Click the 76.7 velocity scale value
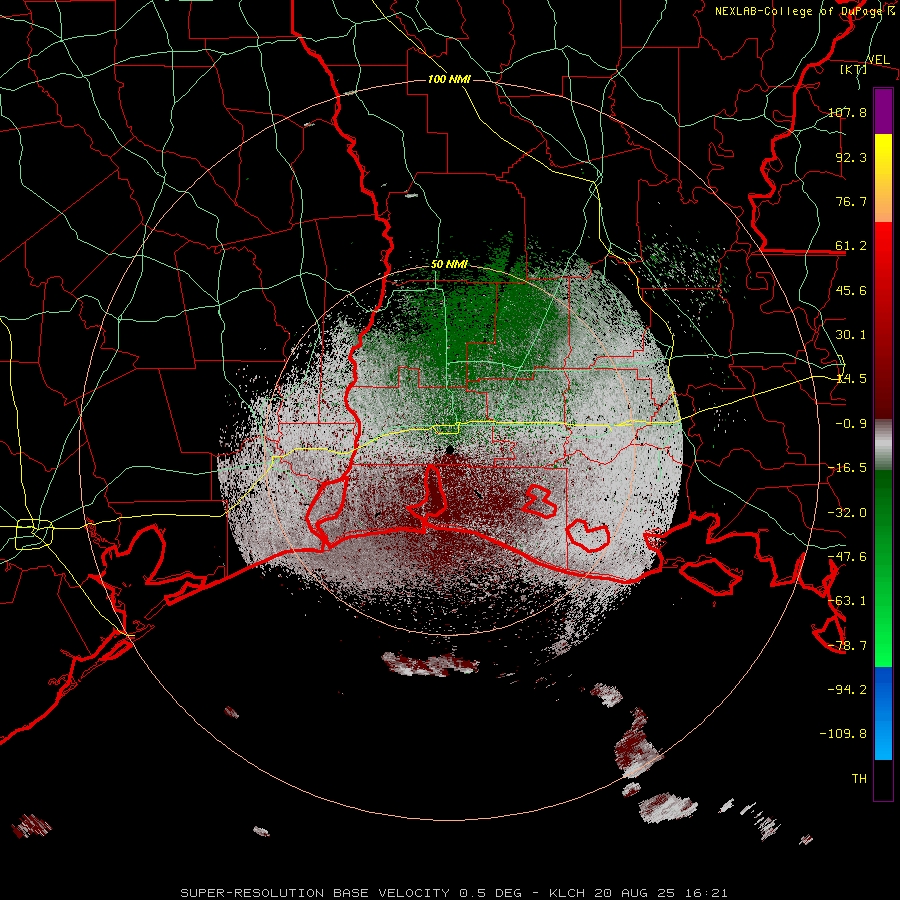Image resolution: width=900 pixels, height=900 pixels. pyautogui.click(x=851, y=201)
